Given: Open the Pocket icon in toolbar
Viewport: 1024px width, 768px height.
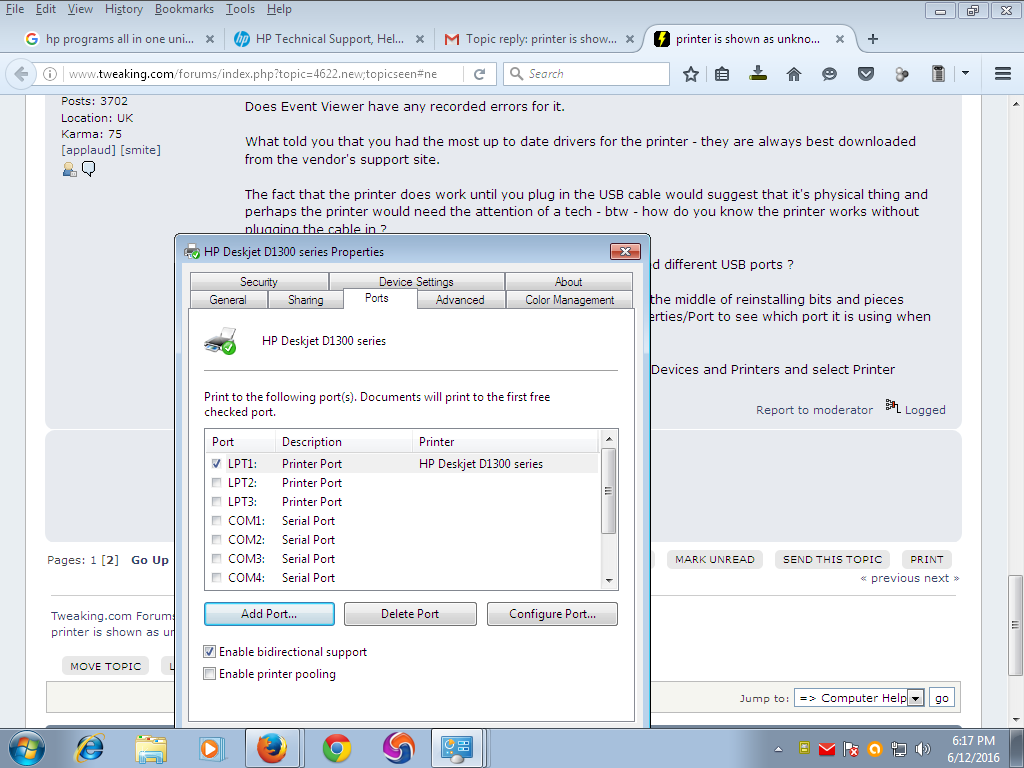Looking at the screenshot, I should point(865,74).
